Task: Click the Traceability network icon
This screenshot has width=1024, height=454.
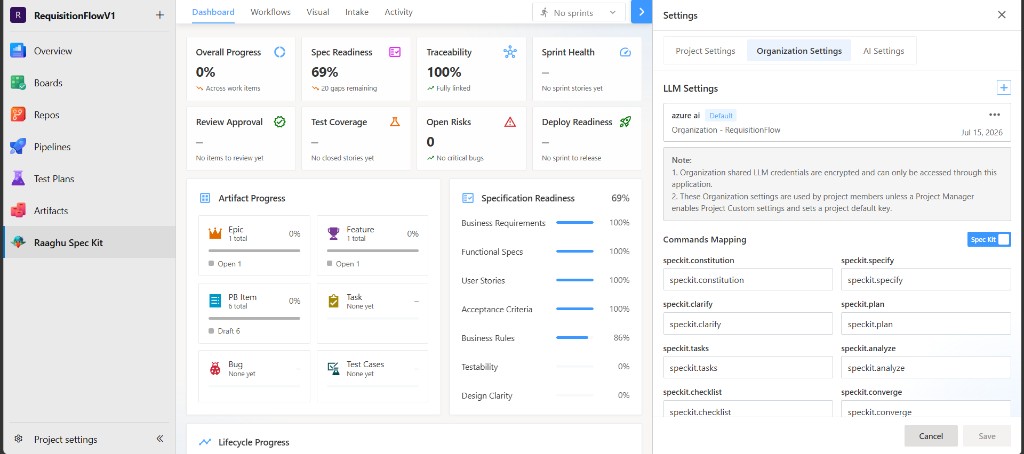Action: tap(510, 52)
